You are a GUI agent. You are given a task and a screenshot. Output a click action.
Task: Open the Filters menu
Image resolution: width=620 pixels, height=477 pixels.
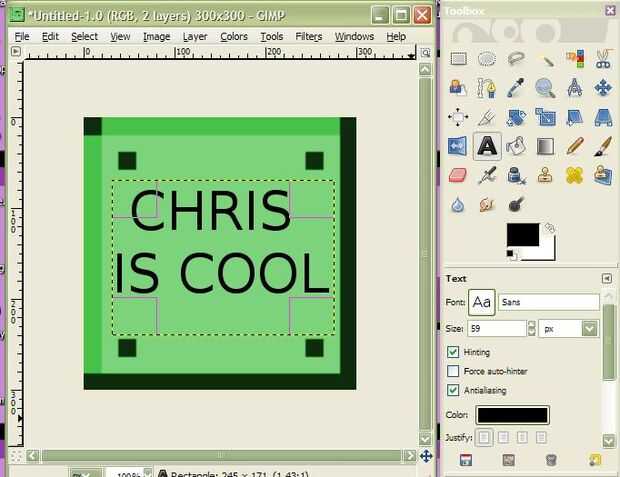coord(308,36)
